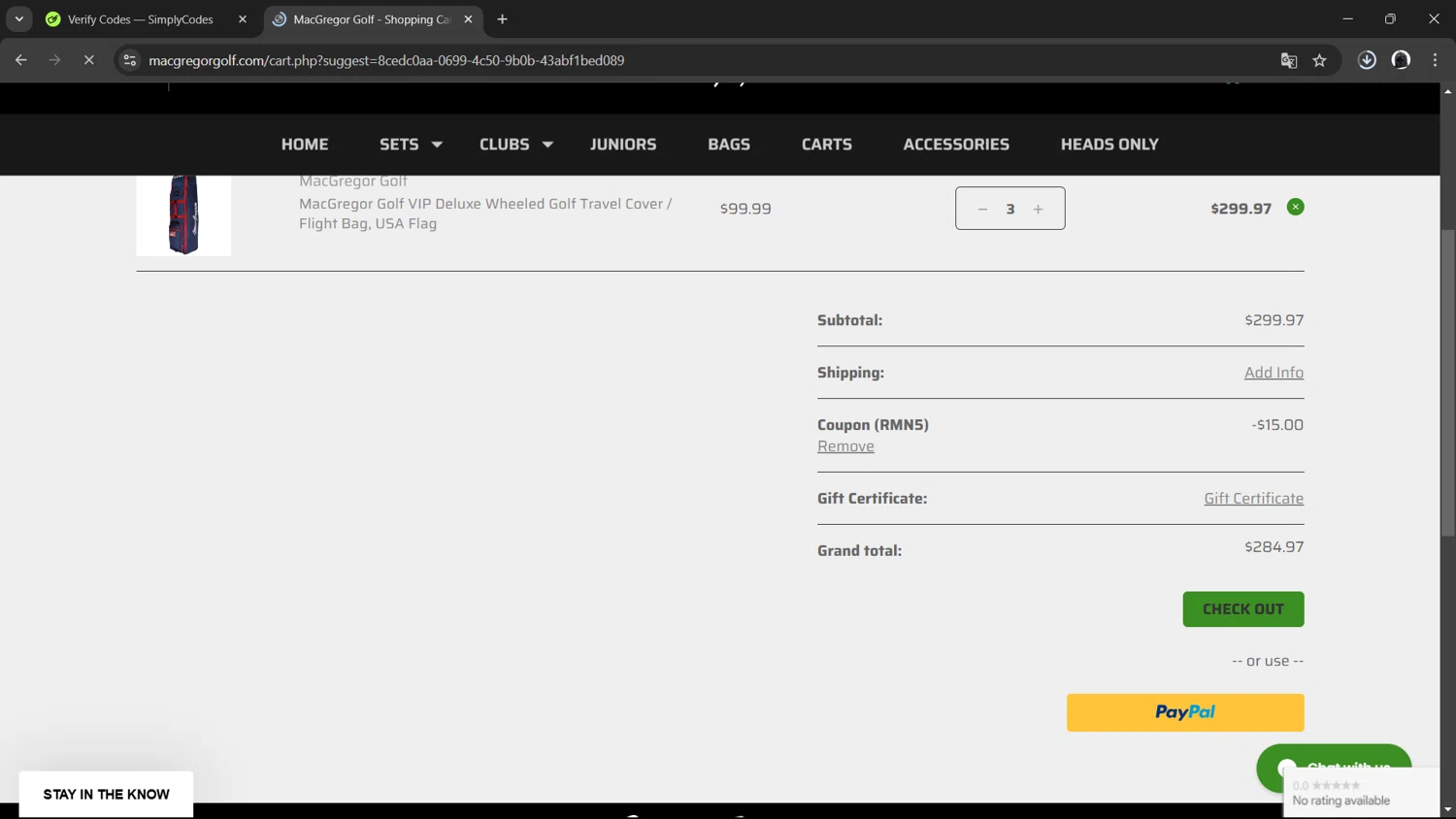Viewport: 1456px width, 819px height.
Task: Click the page vertical scrollbar
Action: [1447, 383]
